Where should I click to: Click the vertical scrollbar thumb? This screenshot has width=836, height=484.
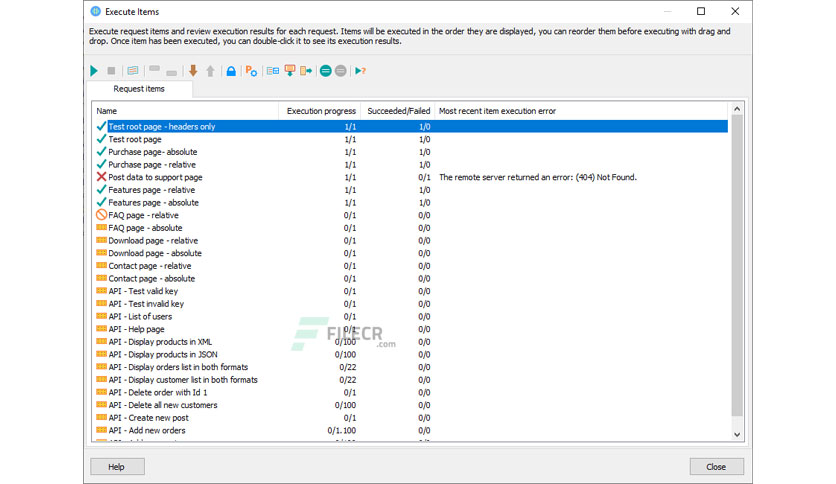click(x=737, y=265)
